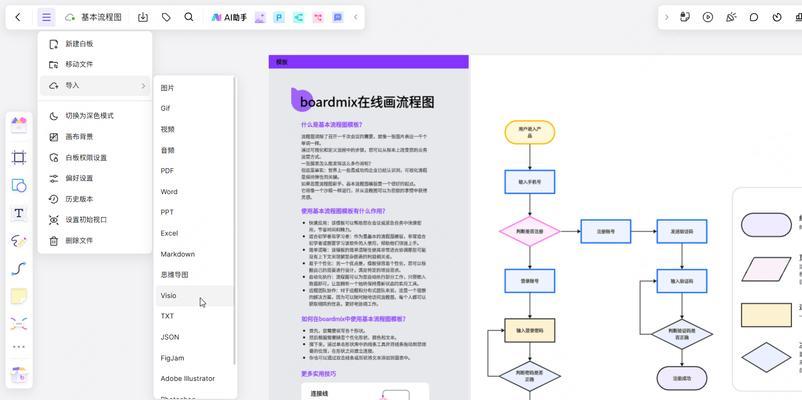Choose 删除文件 delete file
Image resolution: width=802 pixels, height=400 pixels.
tap(95, 240)
